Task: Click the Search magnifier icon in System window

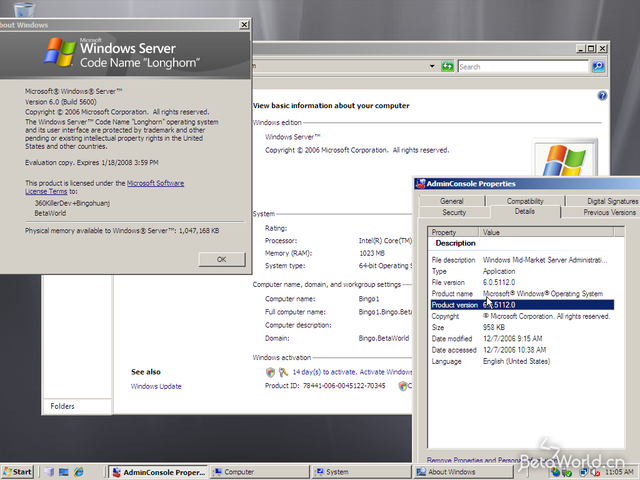Action: point(598,66)
